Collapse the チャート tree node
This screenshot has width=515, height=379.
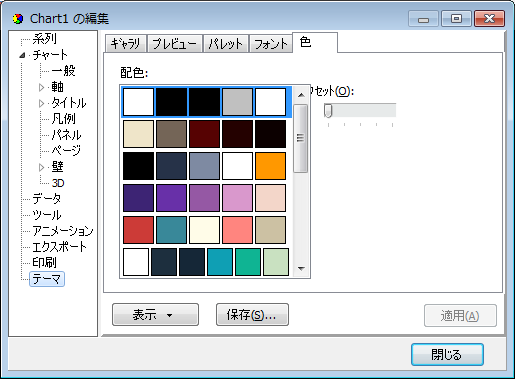click(x=22, y=55)
